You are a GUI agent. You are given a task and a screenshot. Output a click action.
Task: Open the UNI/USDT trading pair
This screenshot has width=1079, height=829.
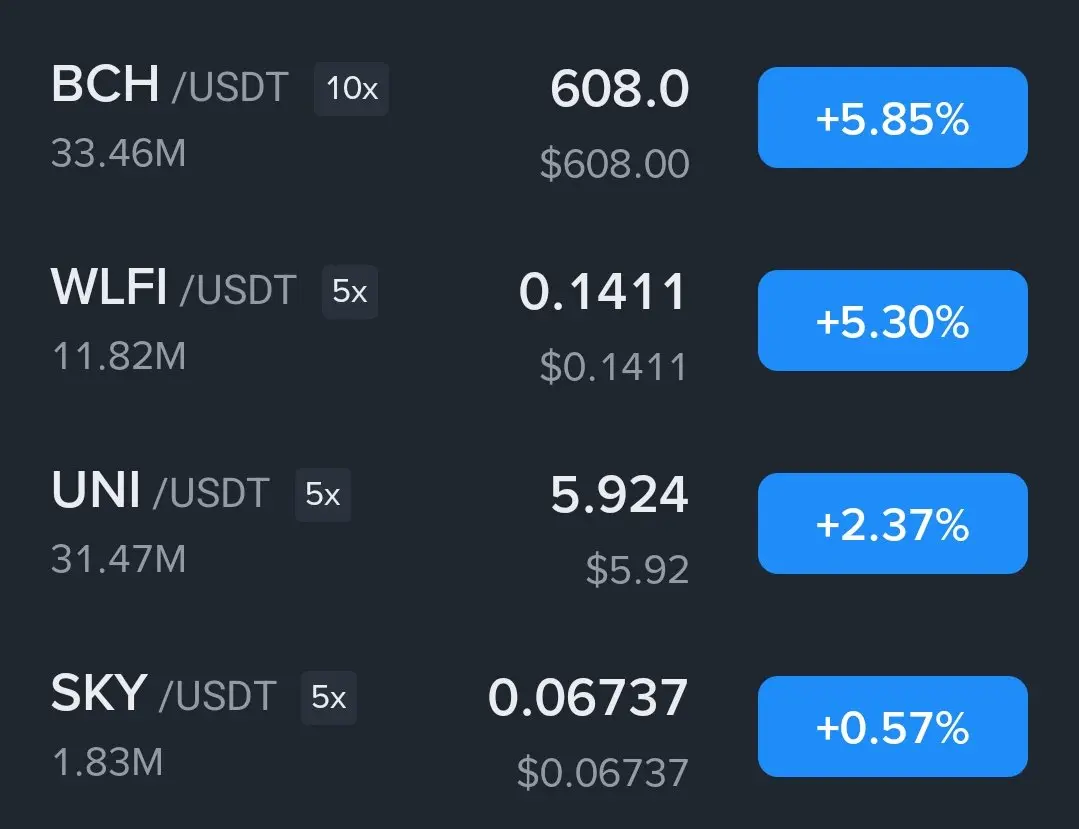(160, 491)
